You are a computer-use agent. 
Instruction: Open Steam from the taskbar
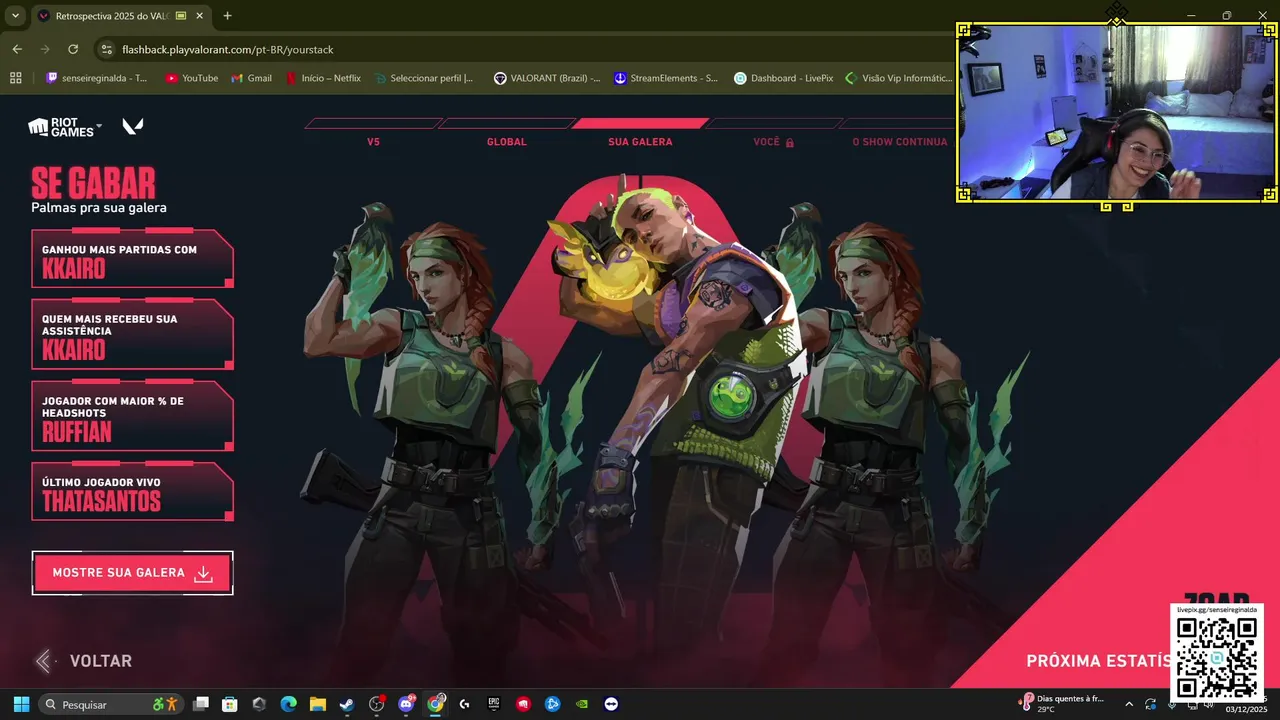pyautogui.click(x=347, y=704)
